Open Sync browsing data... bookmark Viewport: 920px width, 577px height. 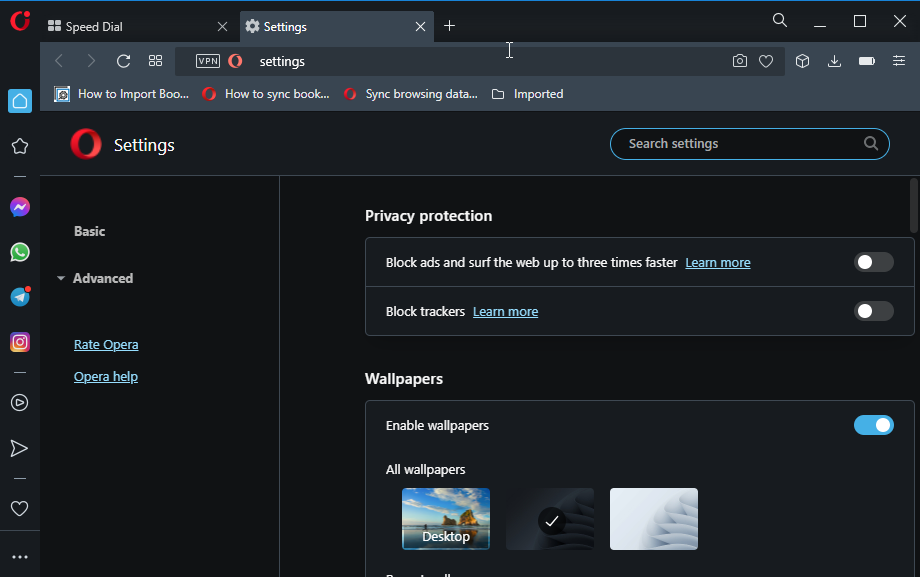[x=411, y=94]
